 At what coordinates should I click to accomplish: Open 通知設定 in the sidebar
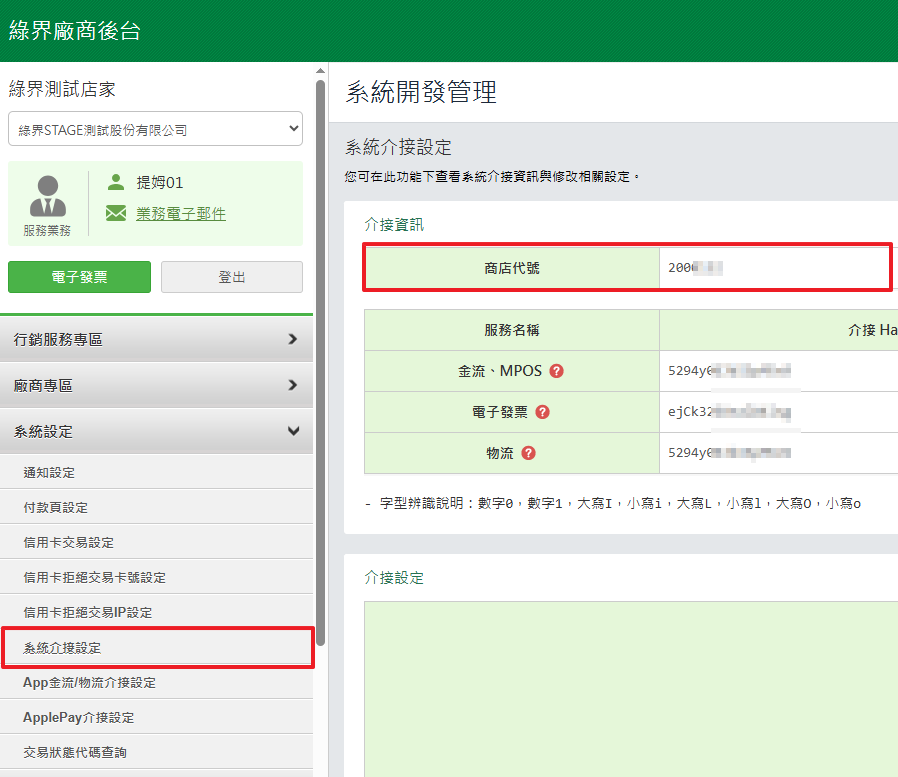156,472
